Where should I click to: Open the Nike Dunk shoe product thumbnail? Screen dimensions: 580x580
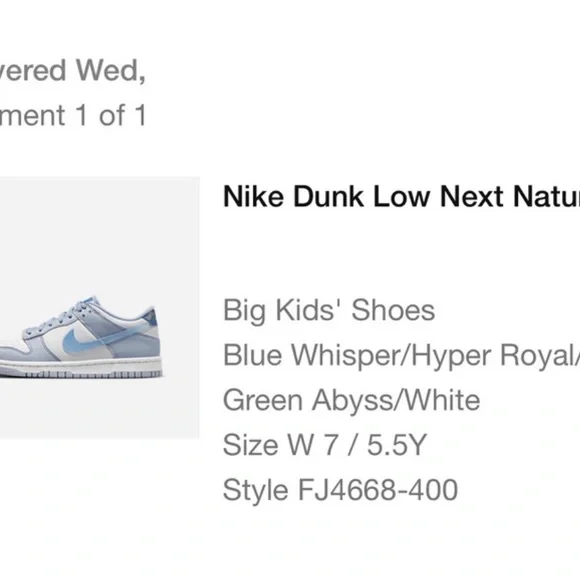pos(100,308)
